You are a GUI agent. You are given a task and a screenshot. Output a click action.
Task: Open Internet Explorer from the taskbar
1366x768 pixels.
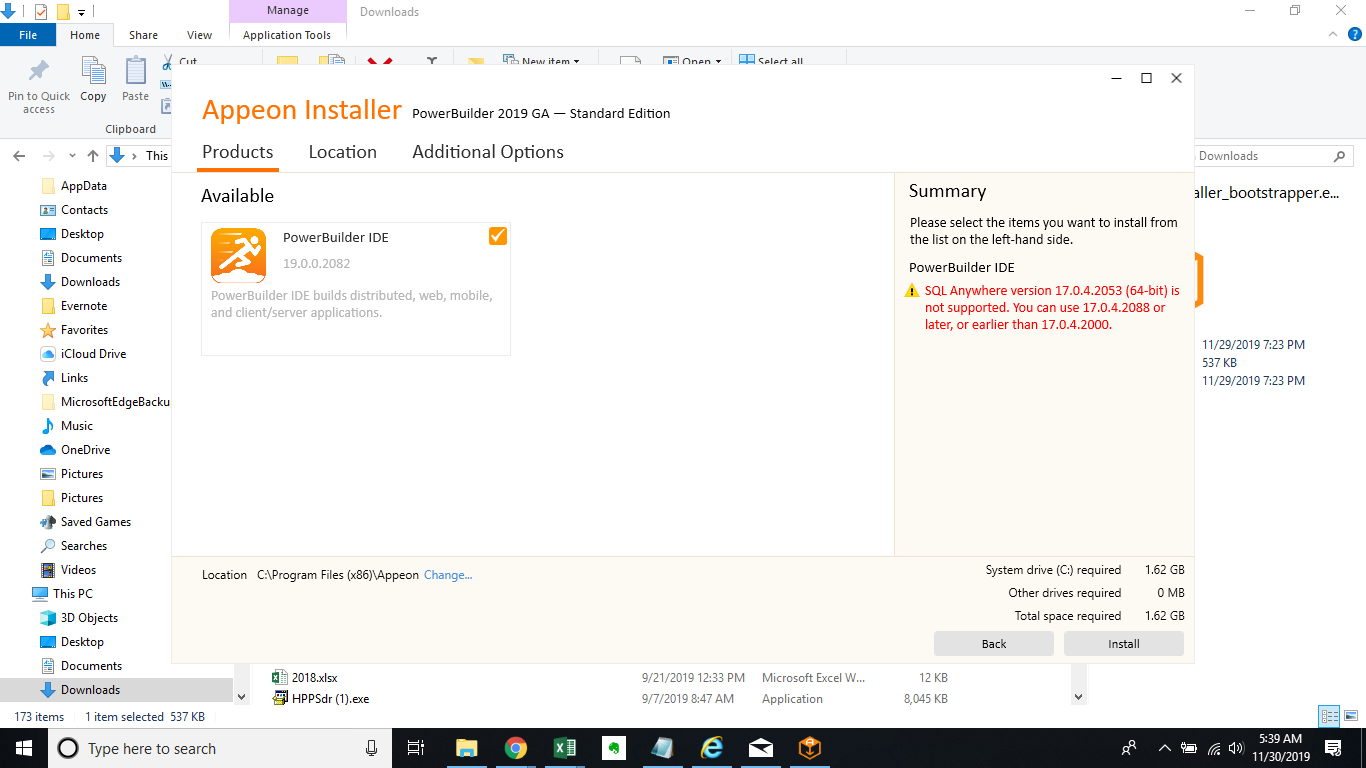pyautogui.click(x=711, y=748)
